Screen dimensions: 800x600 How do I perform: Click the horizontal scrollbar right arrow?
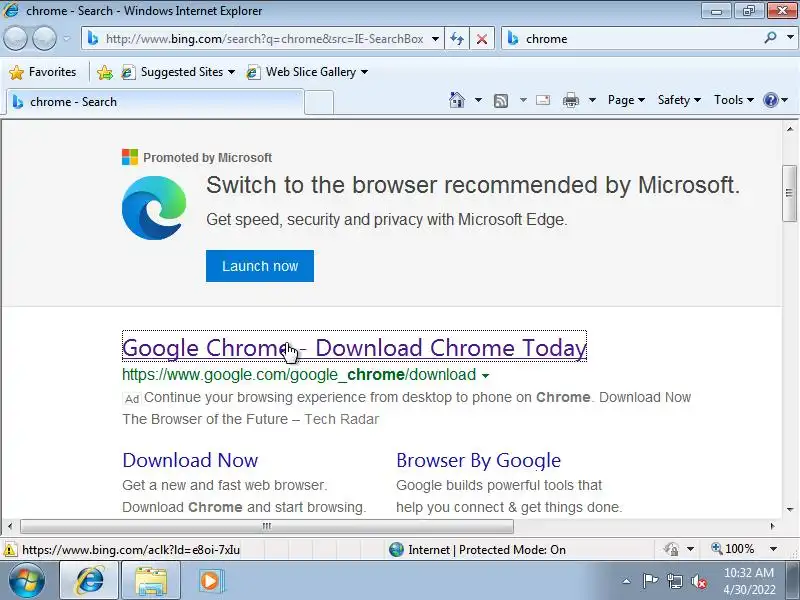[772, 526]
